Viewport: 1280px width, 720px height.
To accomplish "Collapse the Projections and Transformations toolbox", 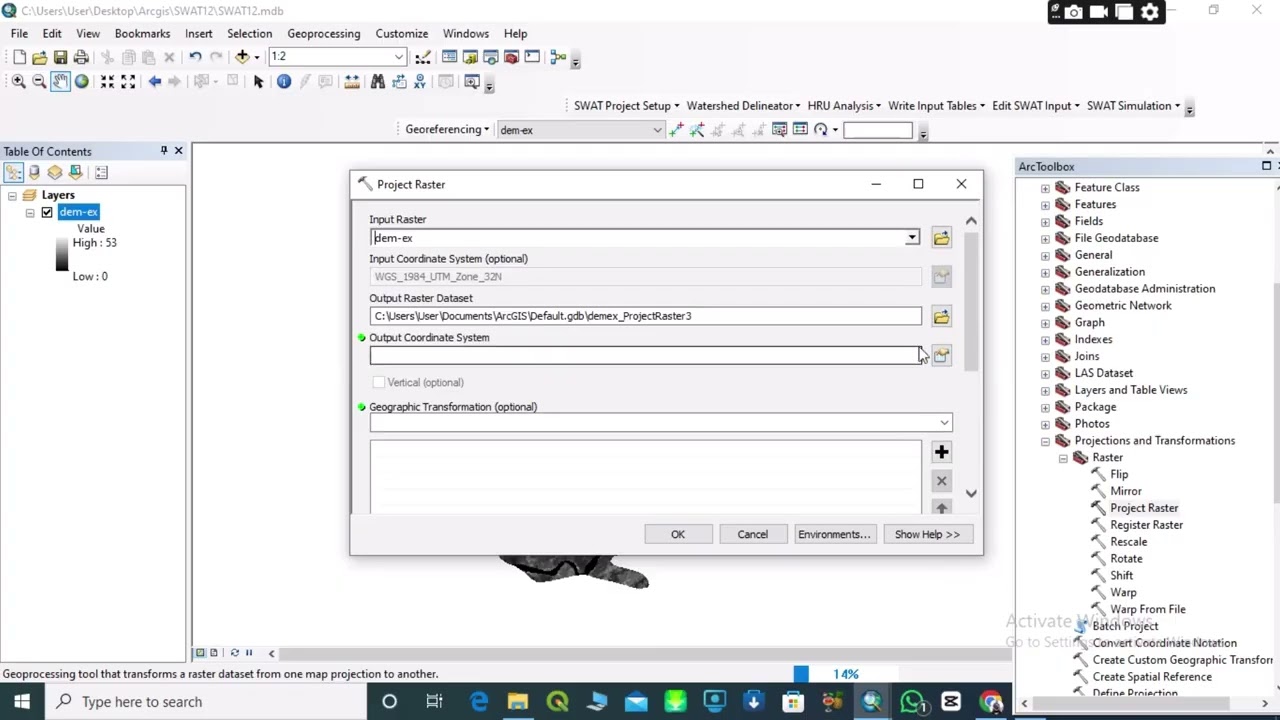I will pos(1045,441).
